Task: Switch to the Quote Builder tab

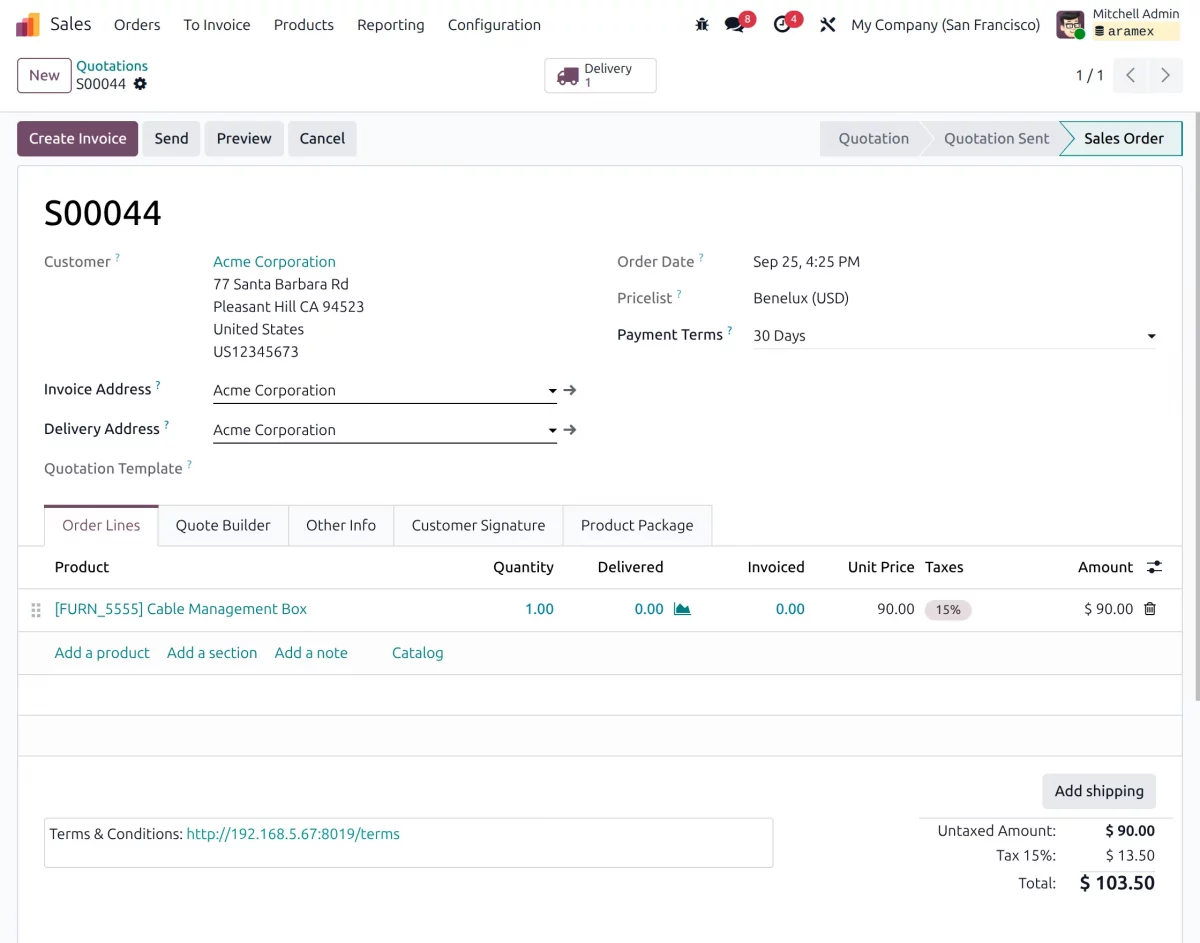Action: pos(223,525)
